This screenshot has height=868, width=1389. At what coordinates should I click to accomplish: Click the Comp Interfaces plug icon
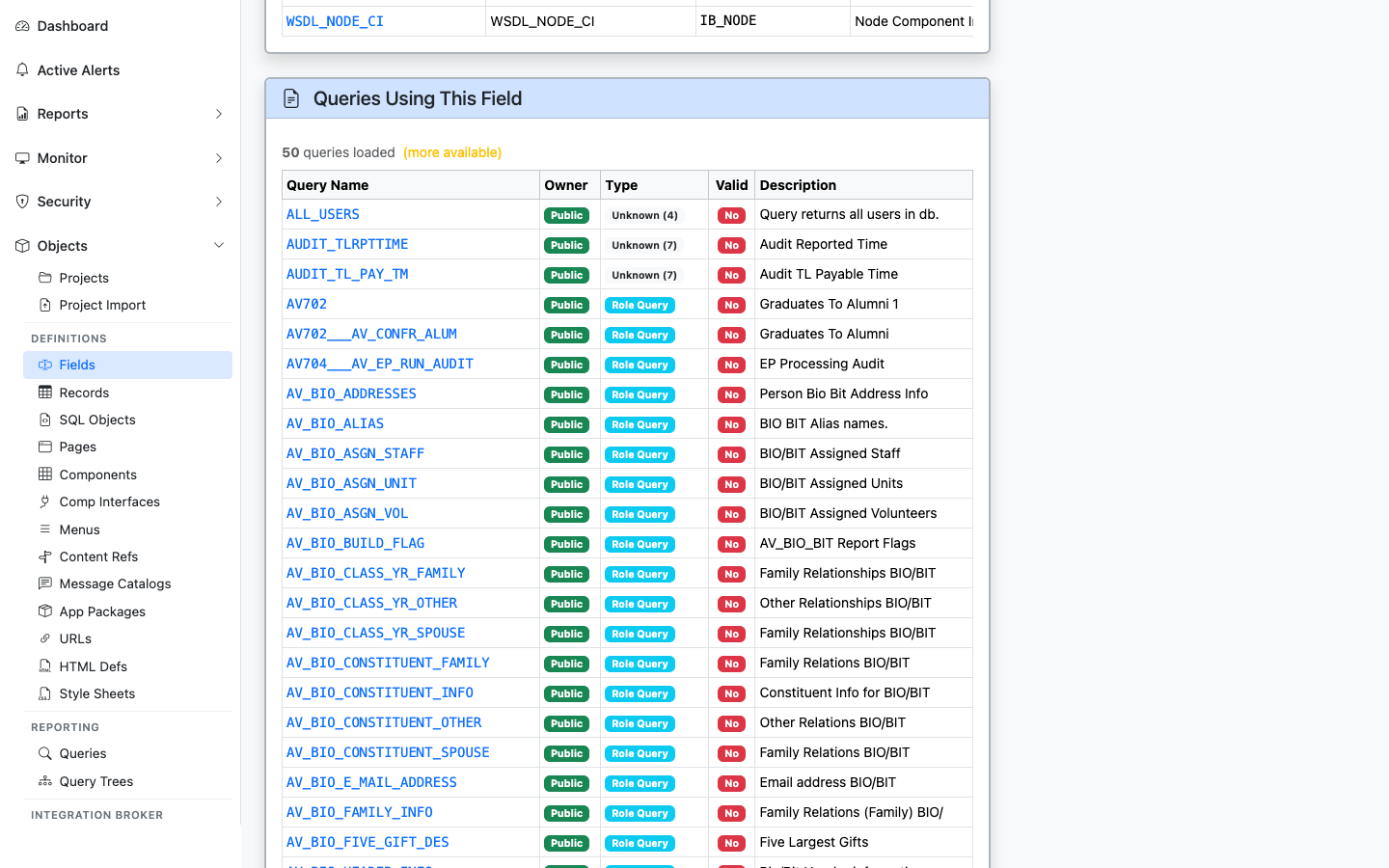pyautogui.click(x=45, y=502)
